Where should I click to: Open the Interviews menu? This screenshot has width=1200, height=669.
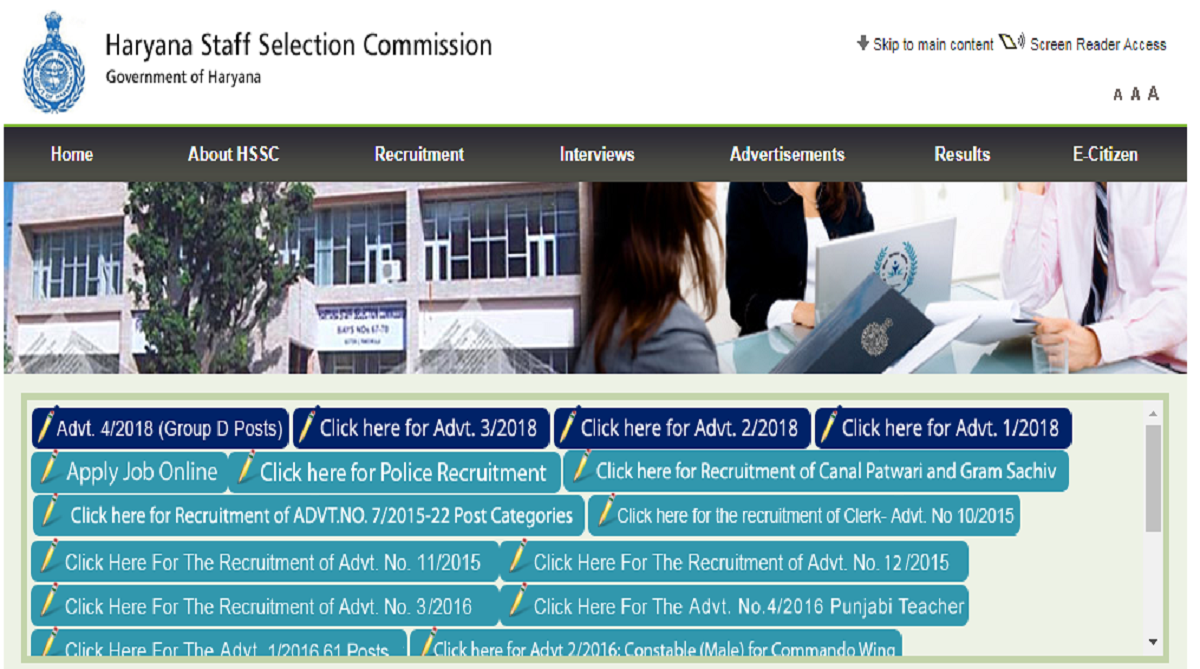click(x=597, y=154)
